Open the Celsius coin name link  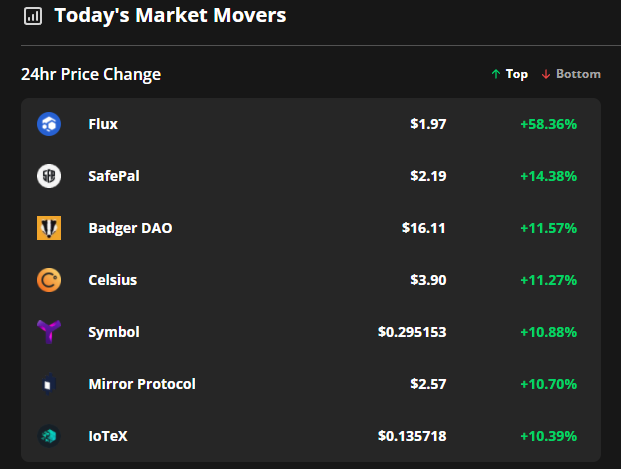click(113, 280)
